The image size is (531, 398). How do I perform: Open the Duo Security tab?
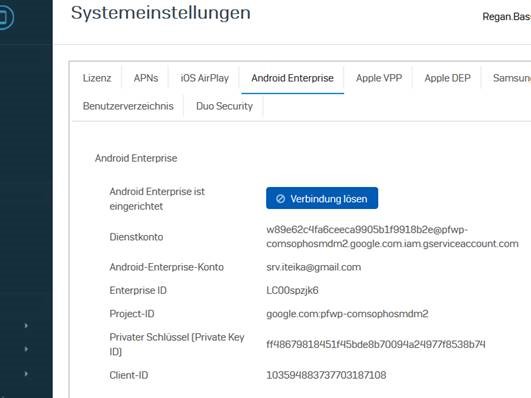click(224, 106)
